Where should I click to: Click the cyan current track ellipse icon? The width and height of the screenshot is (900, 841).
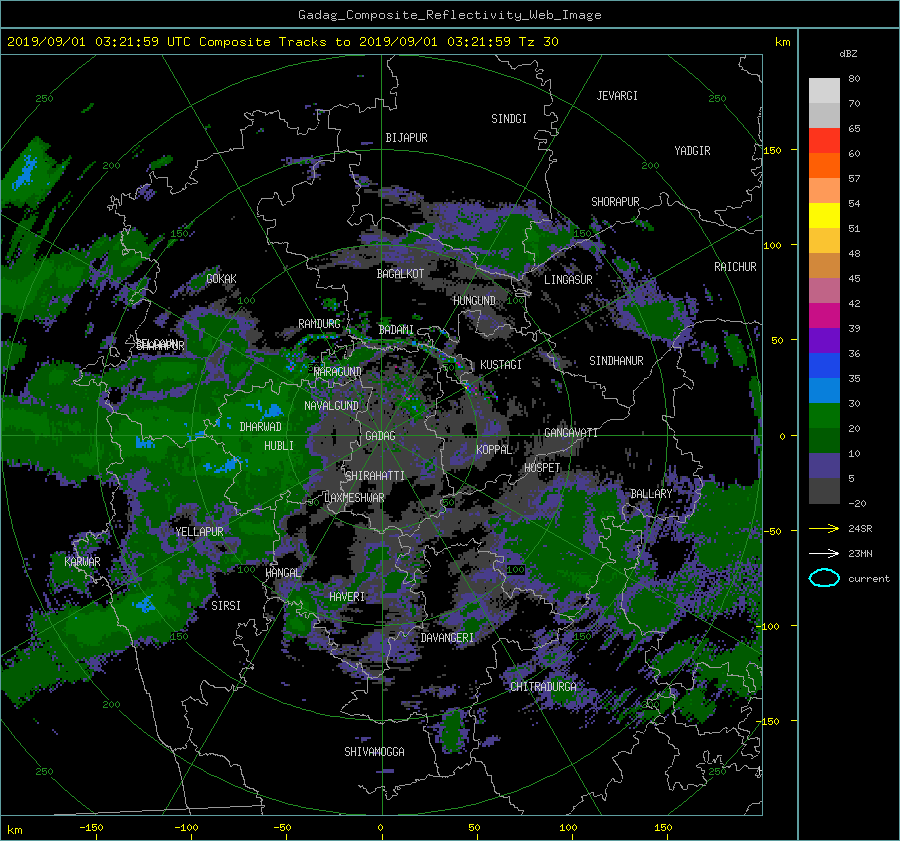click(x=824, y=578)
